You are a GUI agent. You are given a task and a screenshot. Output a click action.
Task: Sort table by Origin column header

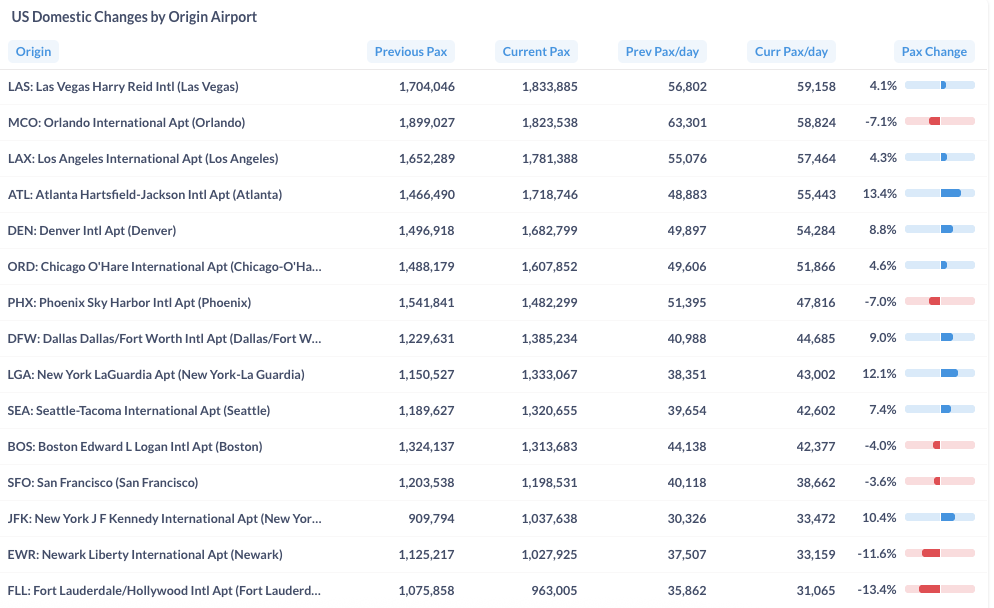(x=34, y=51)
